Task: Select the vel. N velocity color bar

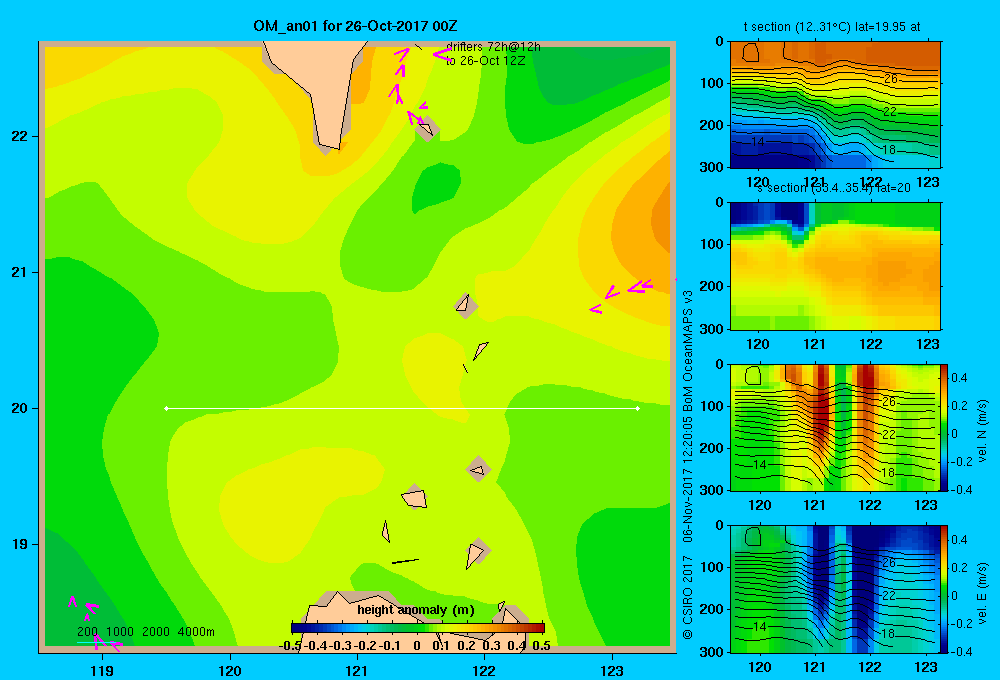Action: 945,427
